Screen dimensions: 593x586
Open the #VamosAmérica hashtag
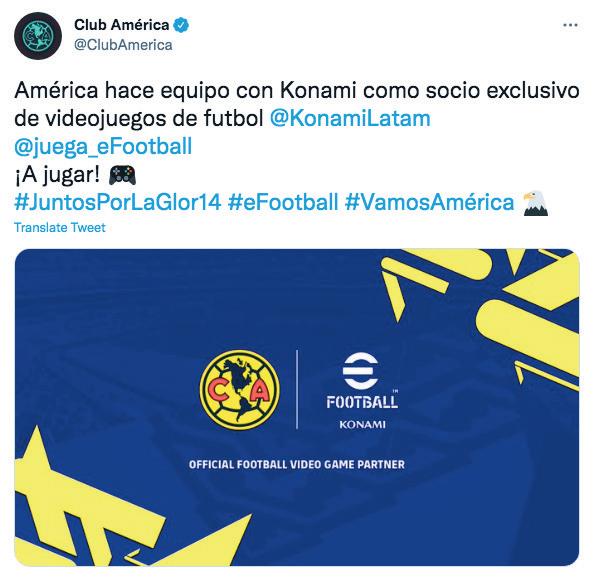pyautogui.click(x=430, y=202)
